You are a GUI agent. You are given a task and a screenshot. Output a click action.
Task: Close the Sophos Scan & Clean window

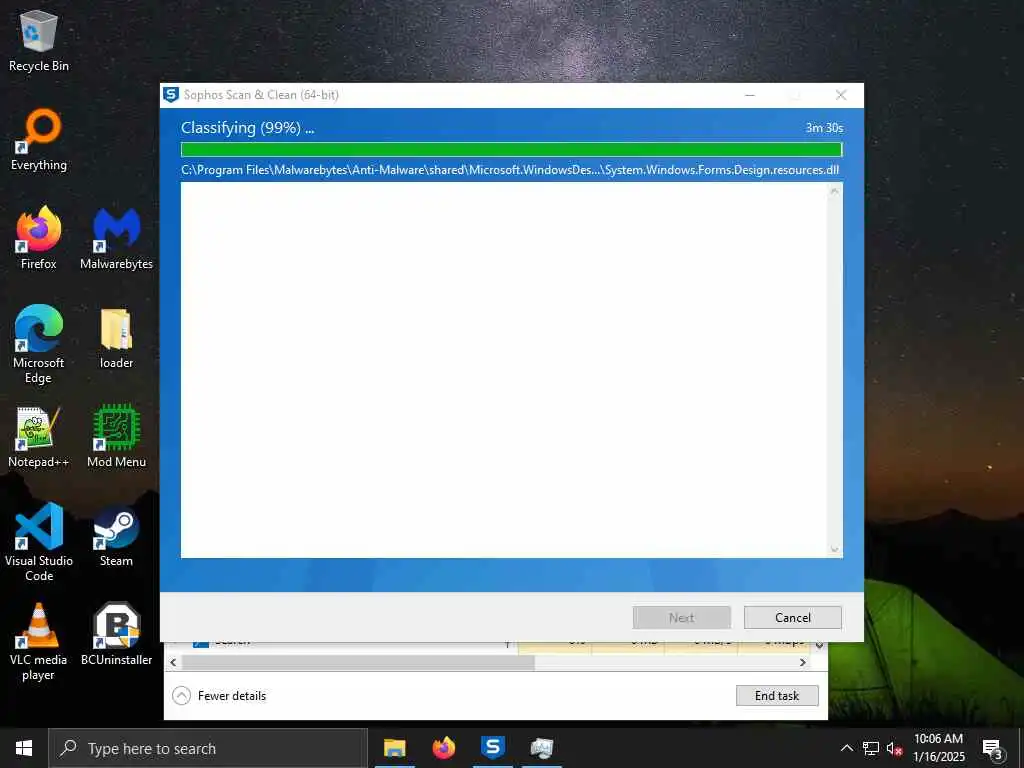(x=841, y=95)
